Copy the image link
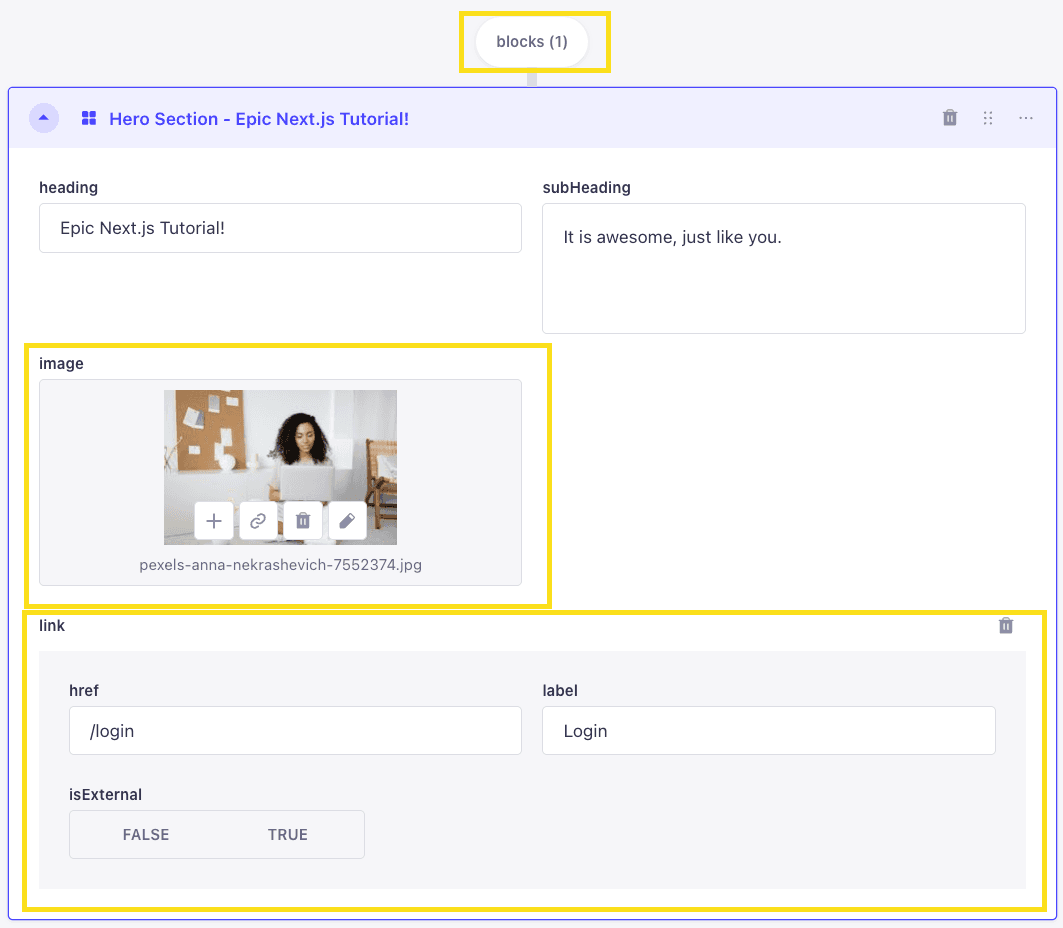 [x=258, y=521]
